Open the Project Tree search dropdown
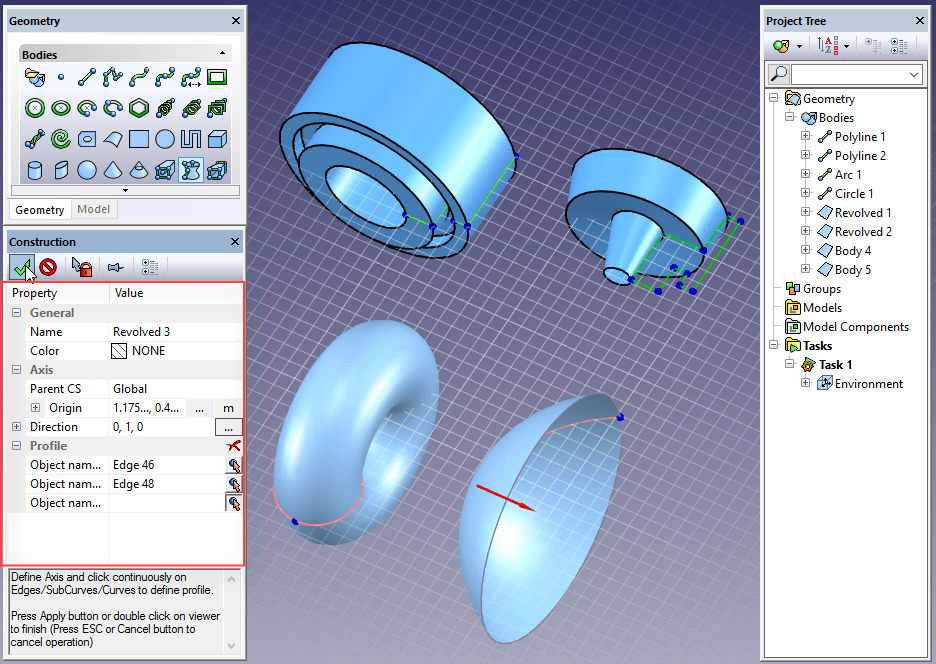 [x=914, y=75]
